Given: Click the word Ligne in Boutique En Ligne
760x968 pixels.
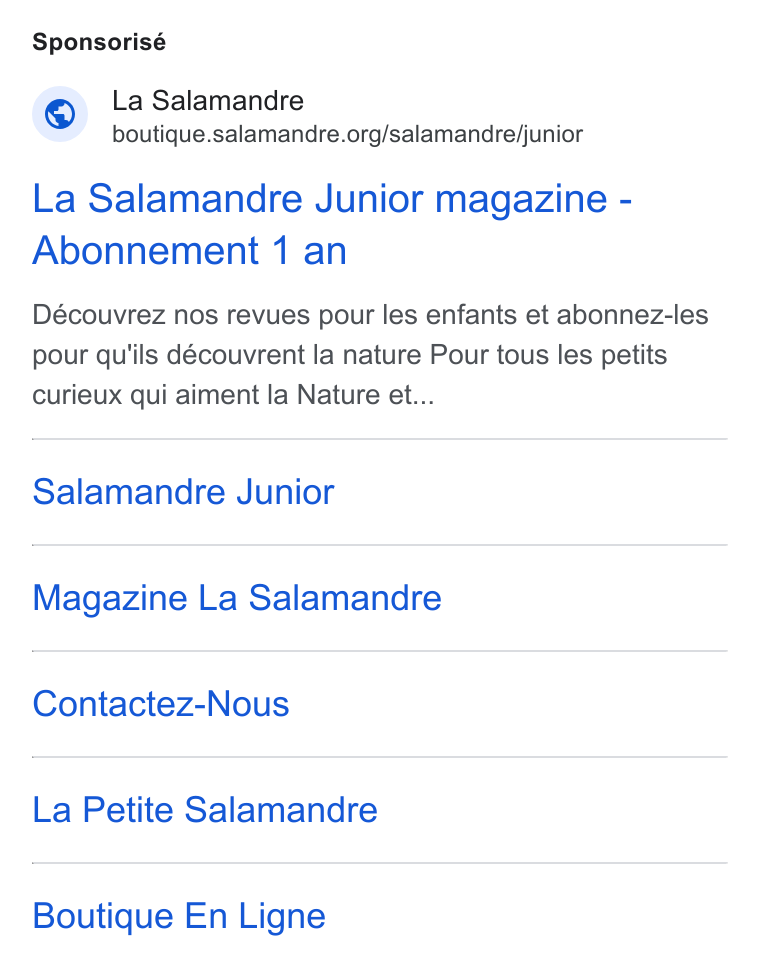Looking at the screenshot, I should click(282, 916).
